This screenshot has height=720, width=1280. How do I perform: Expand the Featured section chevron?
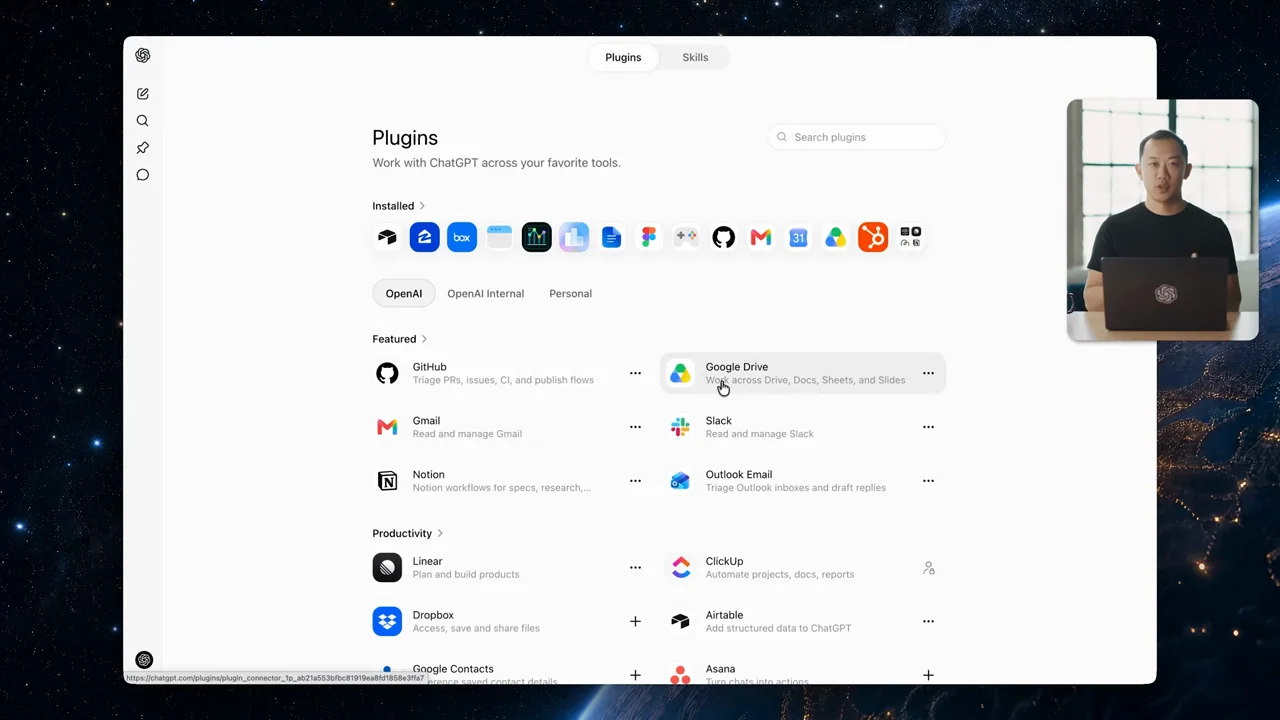click(424, 339)
